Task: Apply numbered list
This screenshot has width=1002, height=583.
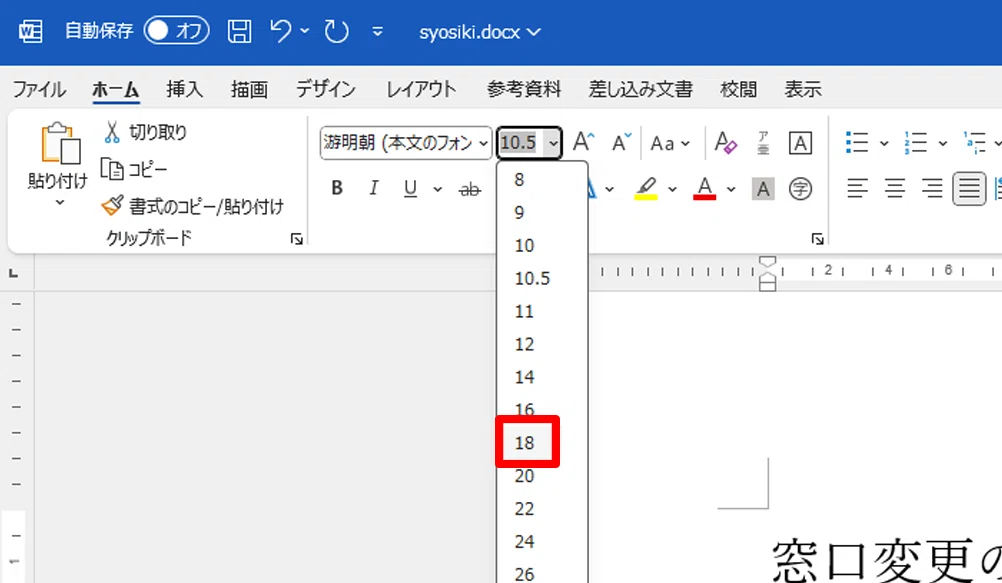Action: pos(916,143)
